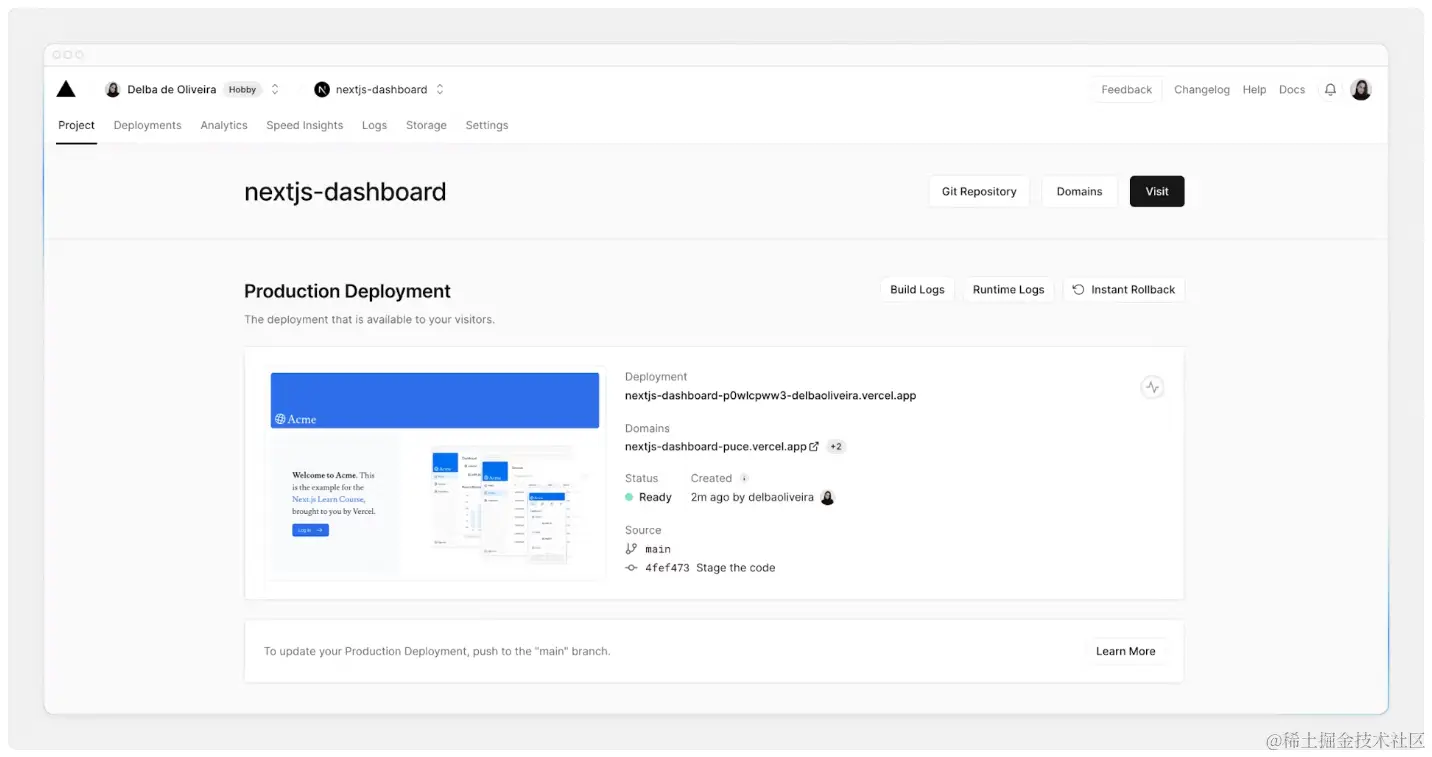Click the large nextjs-dashboard page title
This screenshot has width=1432, height=757.
point(345,192)
